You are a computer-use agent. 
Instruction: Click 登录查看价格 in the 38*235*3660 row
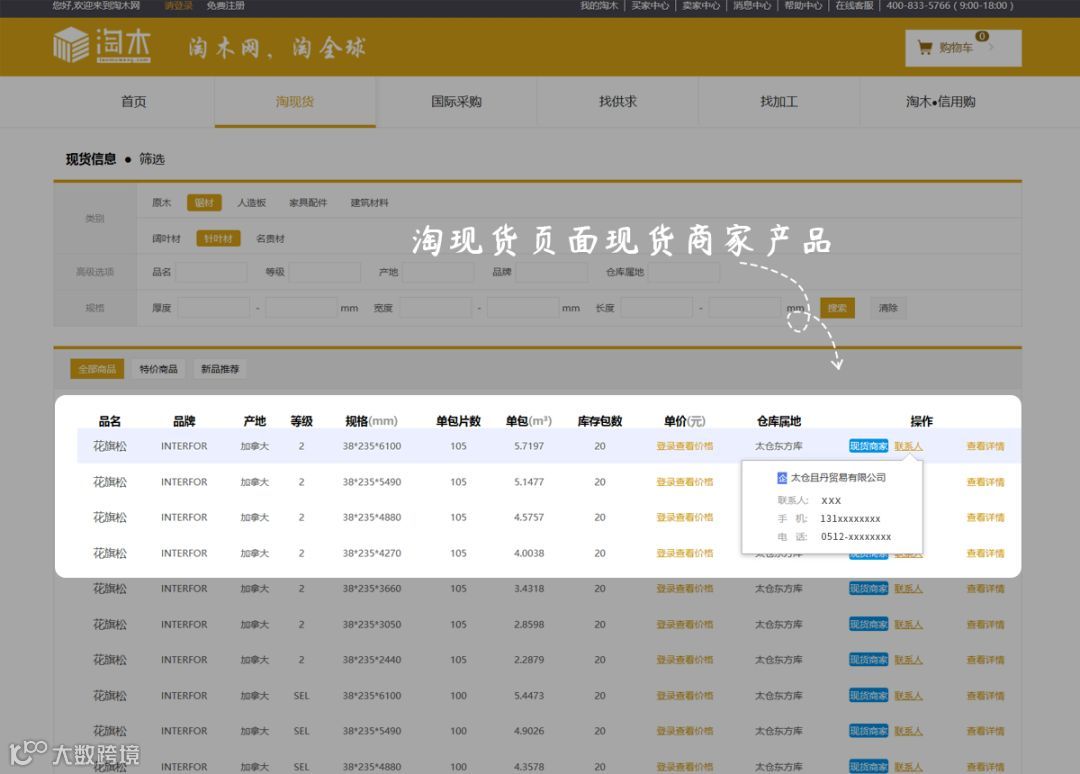685,589
